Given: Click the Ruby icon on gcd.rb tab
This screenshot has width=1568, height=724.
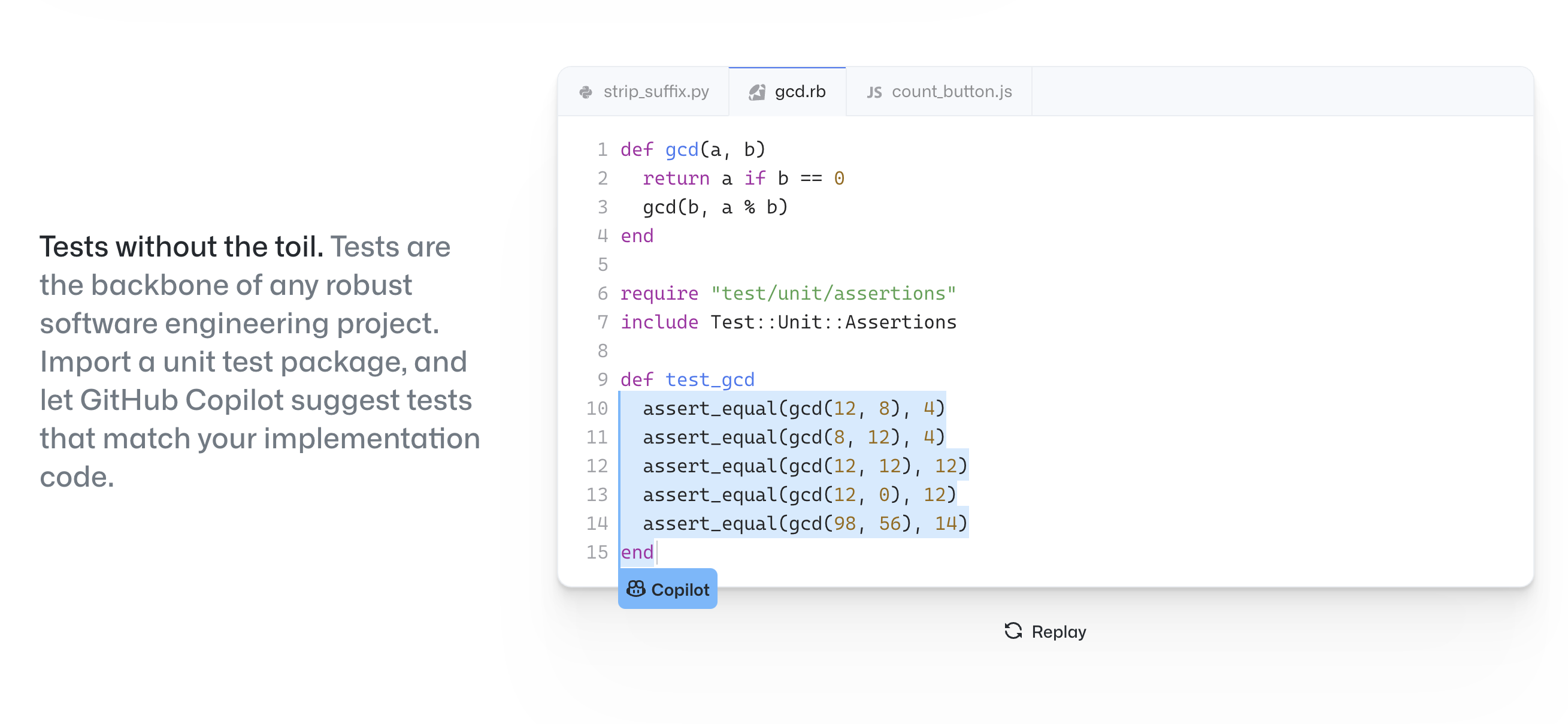Looking at the screenshot, I should (756, 92).
